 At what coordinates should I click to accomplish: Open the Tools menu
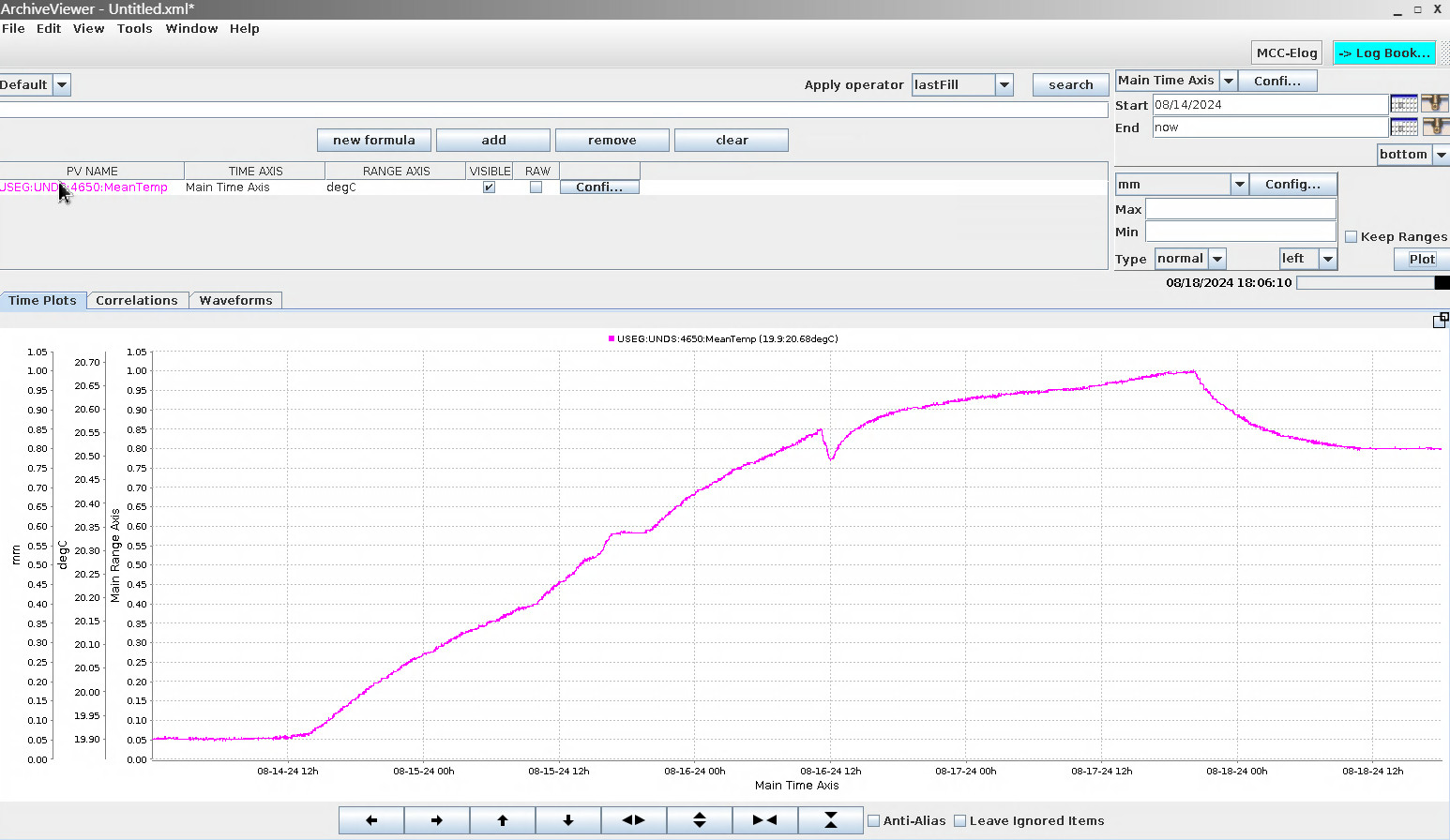(134, 28)
